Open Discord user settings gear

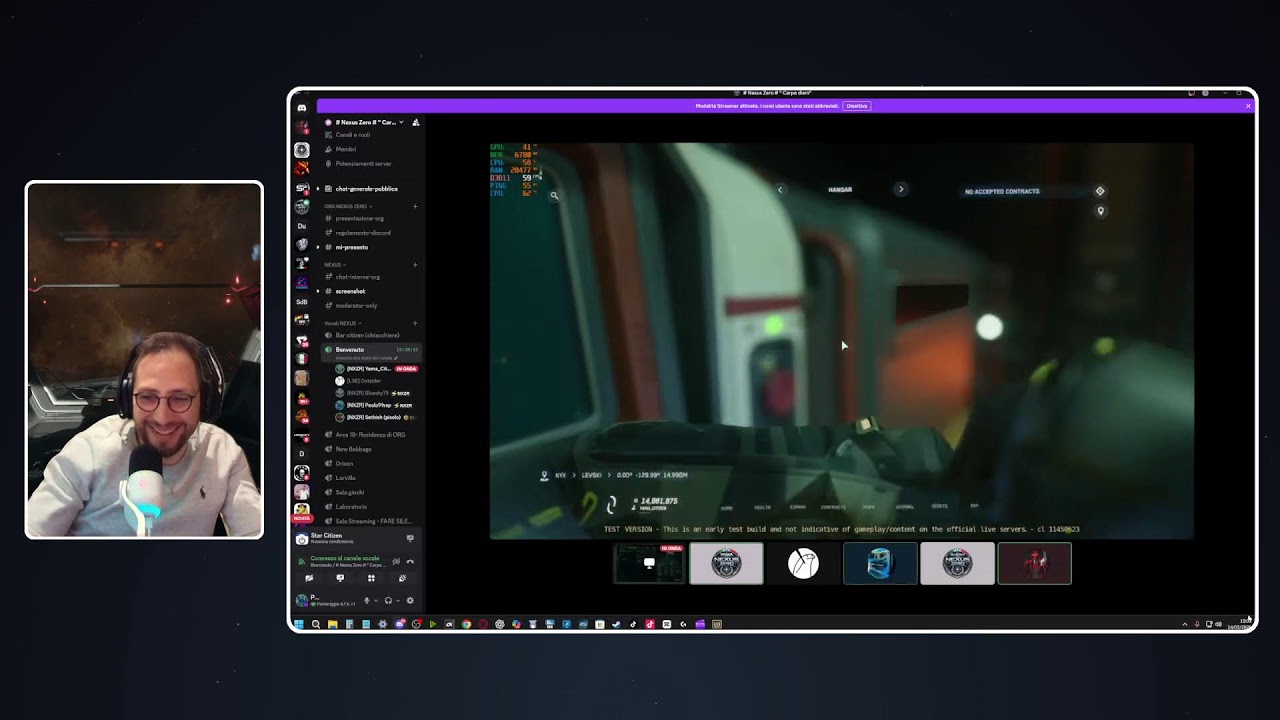(x=410, y=601)
